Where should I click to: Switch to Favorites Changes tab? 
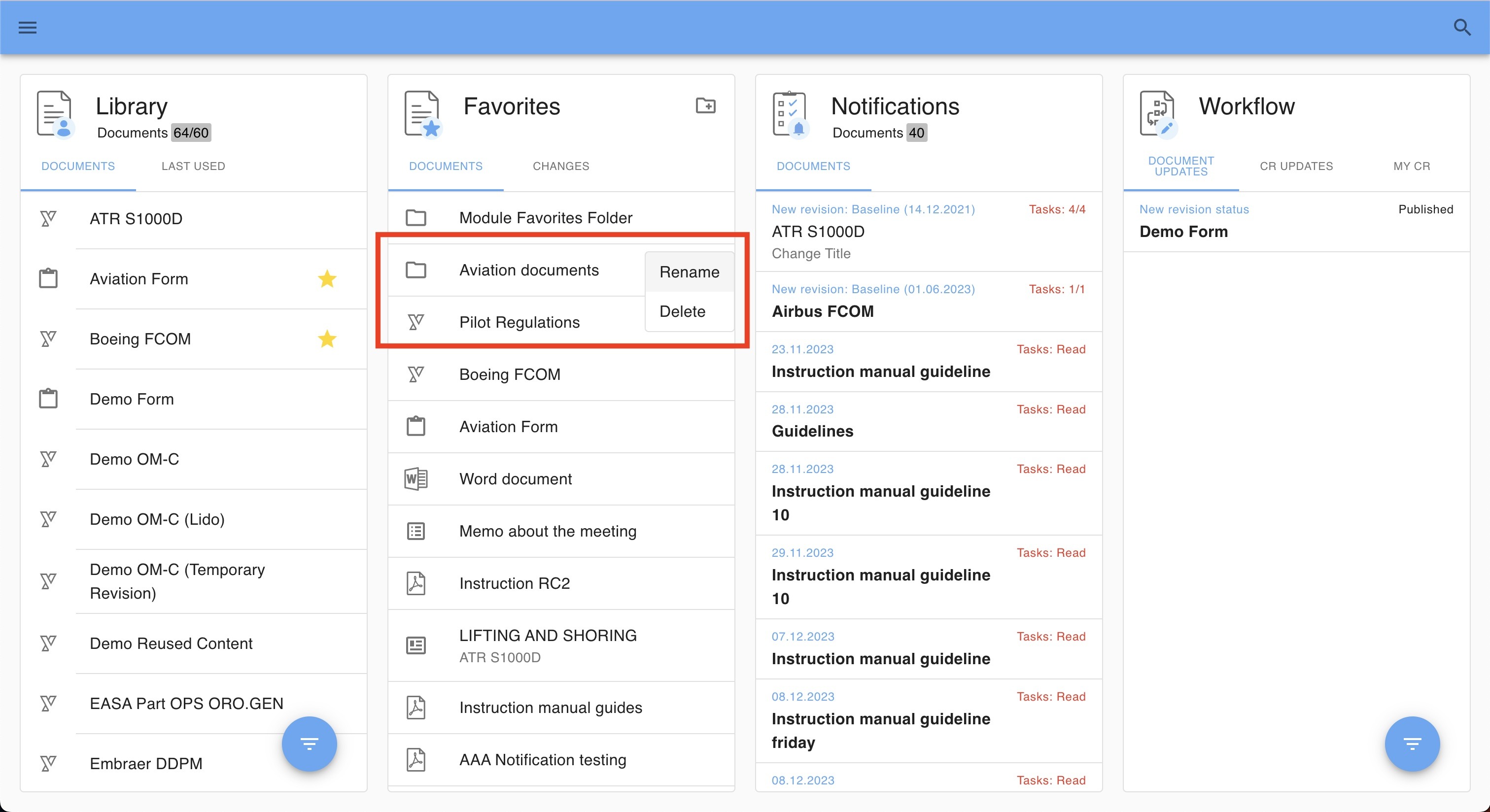(560, 167)
